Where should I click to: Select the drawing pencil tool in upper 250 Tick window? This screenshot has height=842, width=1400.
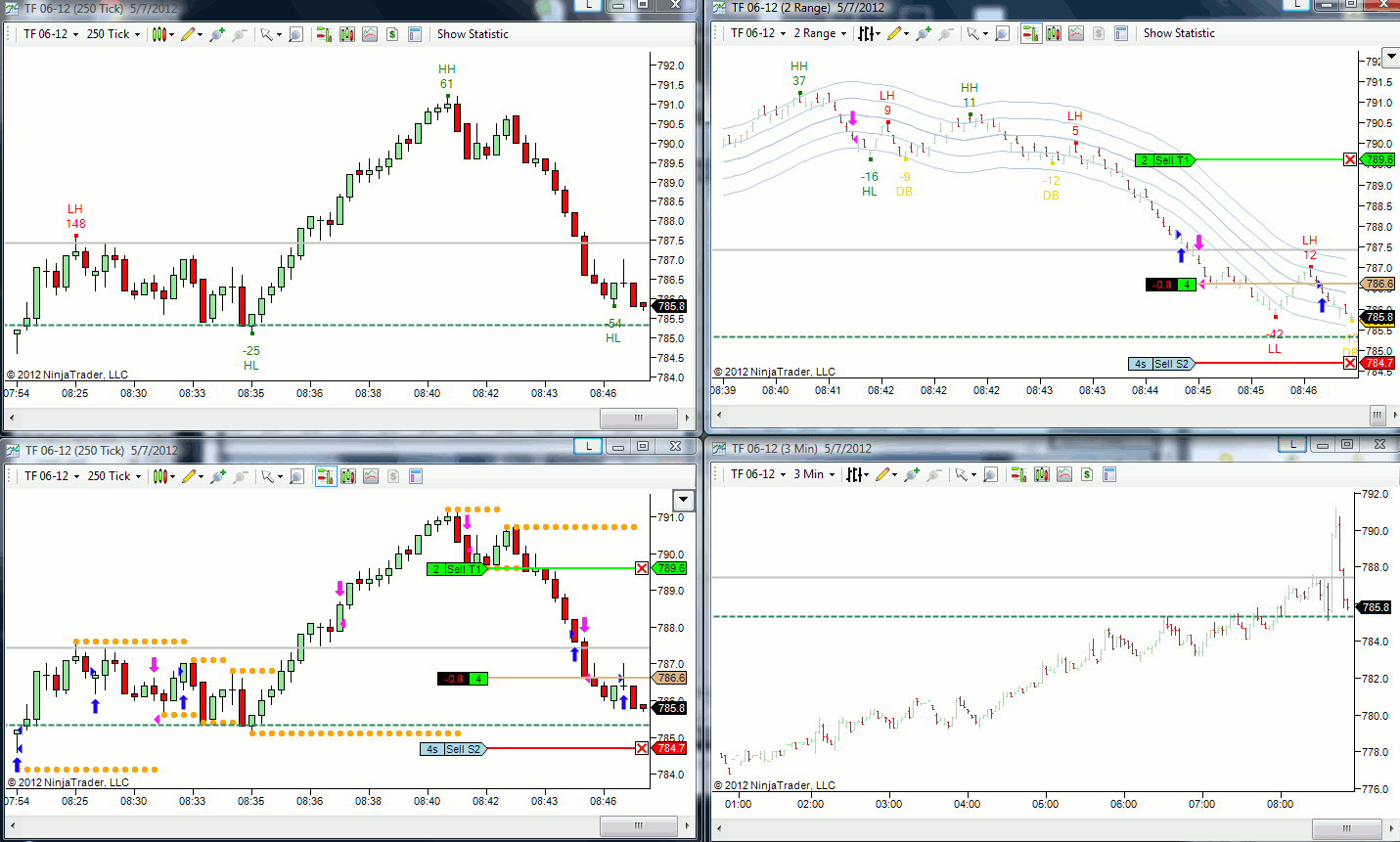tap(192, 34)
